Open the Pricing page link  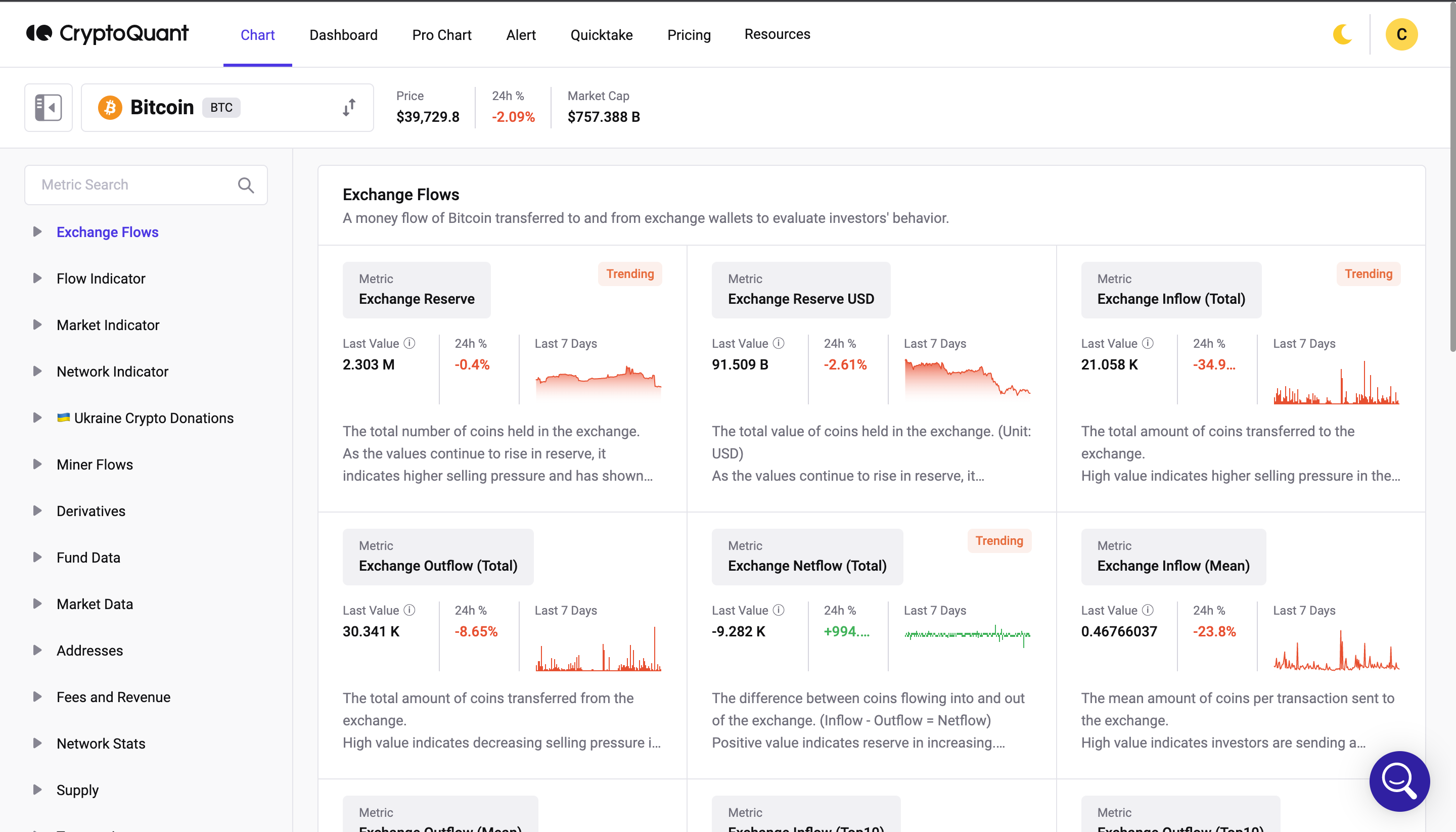pyautogui.click(x=689, y=34)
